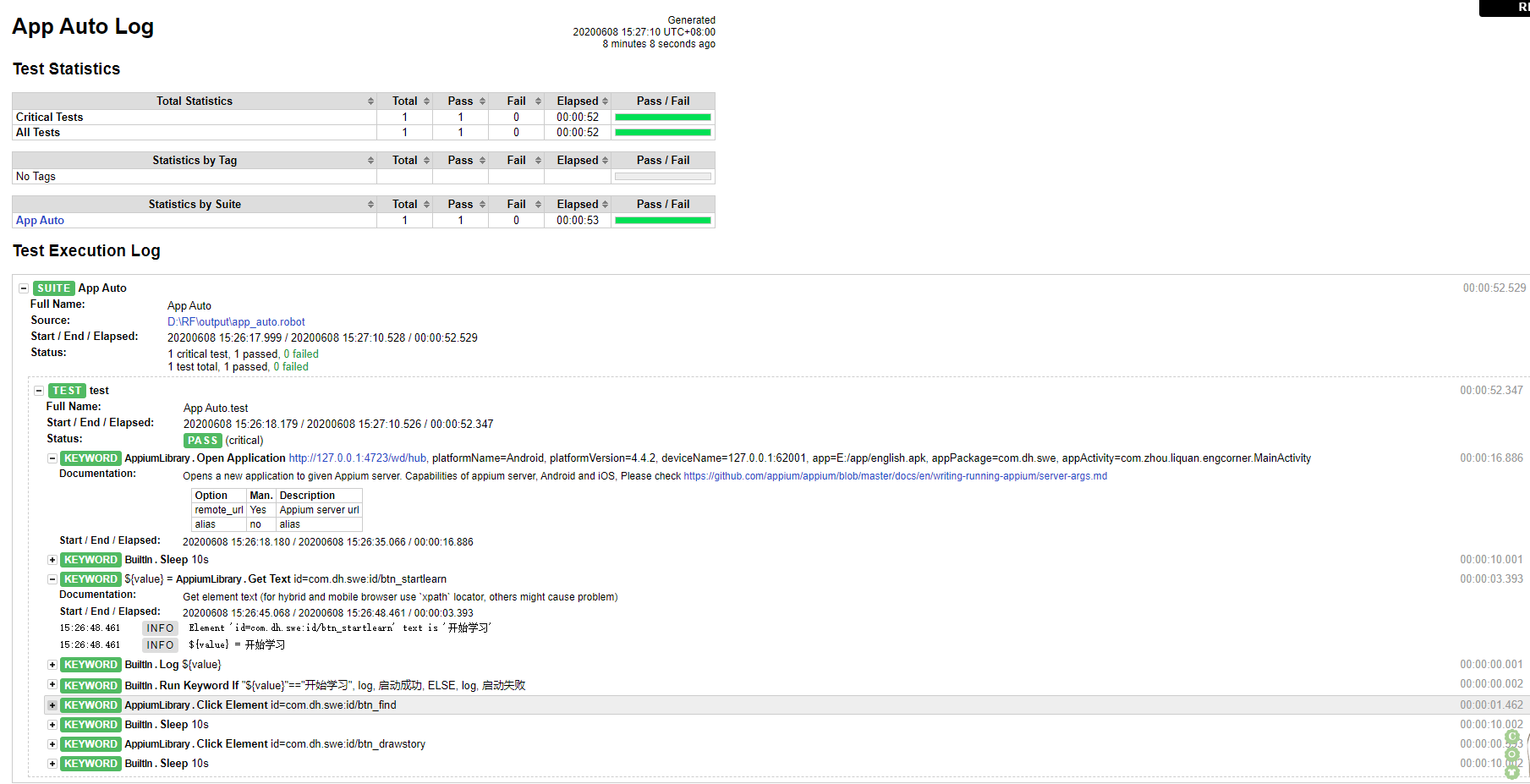Screen dimensions: 1530x784
Task: Click the sort icon beside the Pass column
Action: [x=482, y=101]
